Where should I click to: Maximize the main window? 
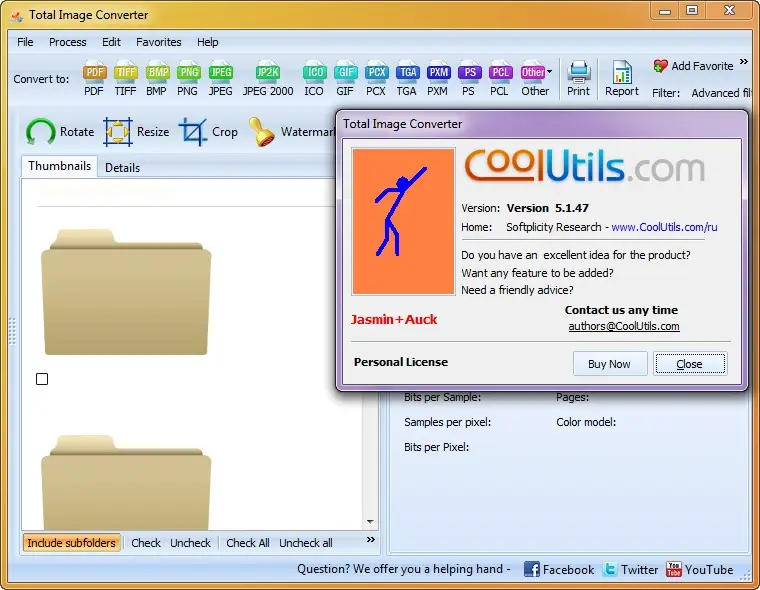point(692,10)
